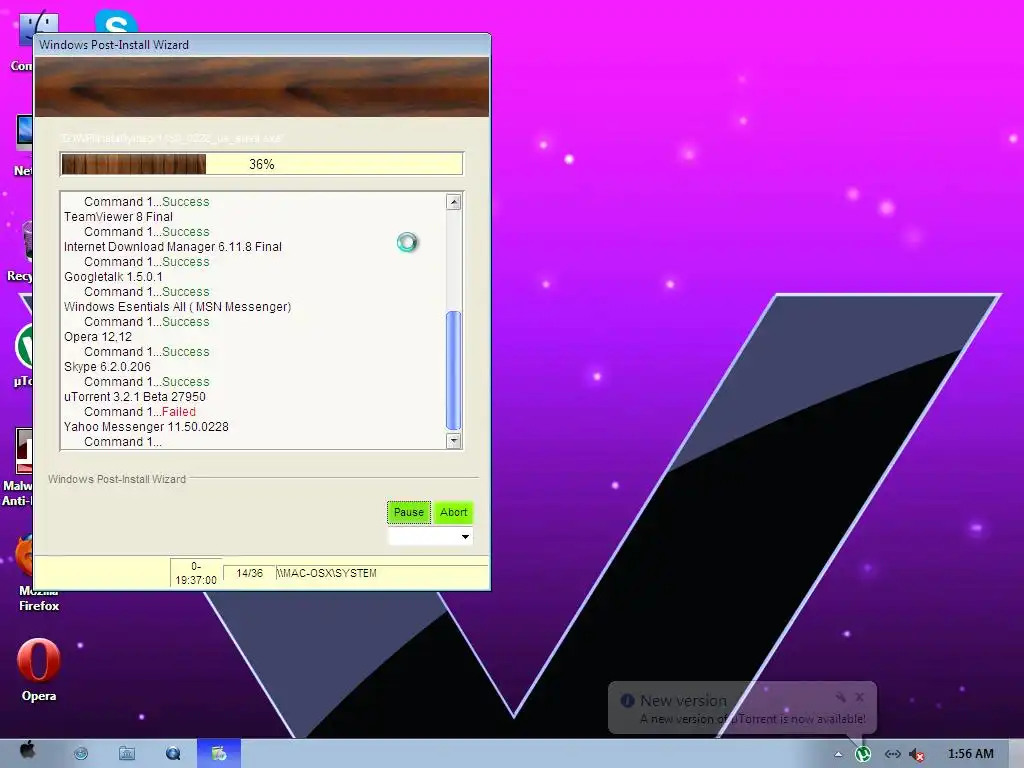1024x768 pixels.
Task: Select Yahoo Messenger 11.50.0228 log entry
Action: (146, 427)
